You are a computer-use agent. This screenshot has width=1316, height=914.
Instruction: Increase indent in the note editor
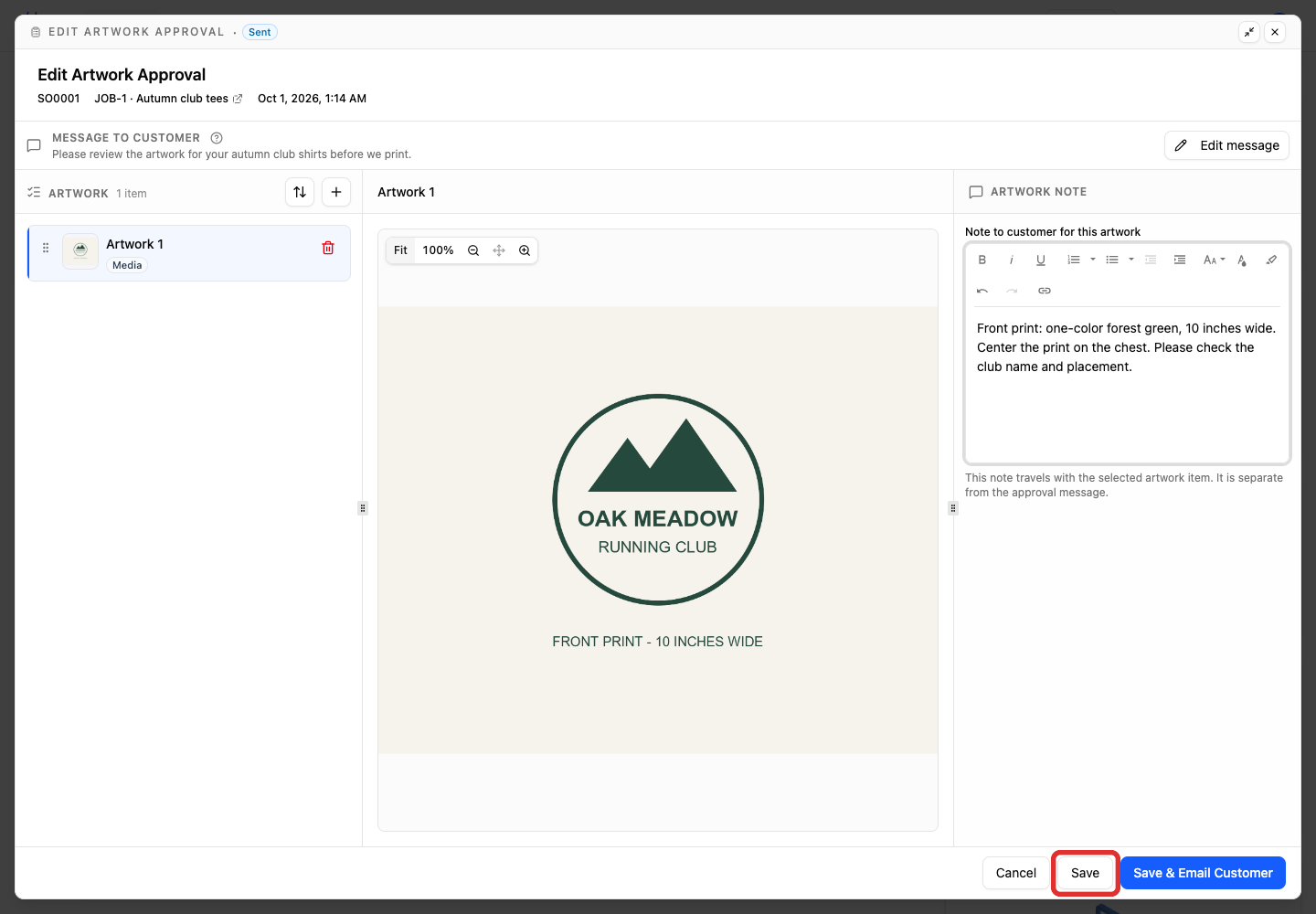pos(1180,260)
